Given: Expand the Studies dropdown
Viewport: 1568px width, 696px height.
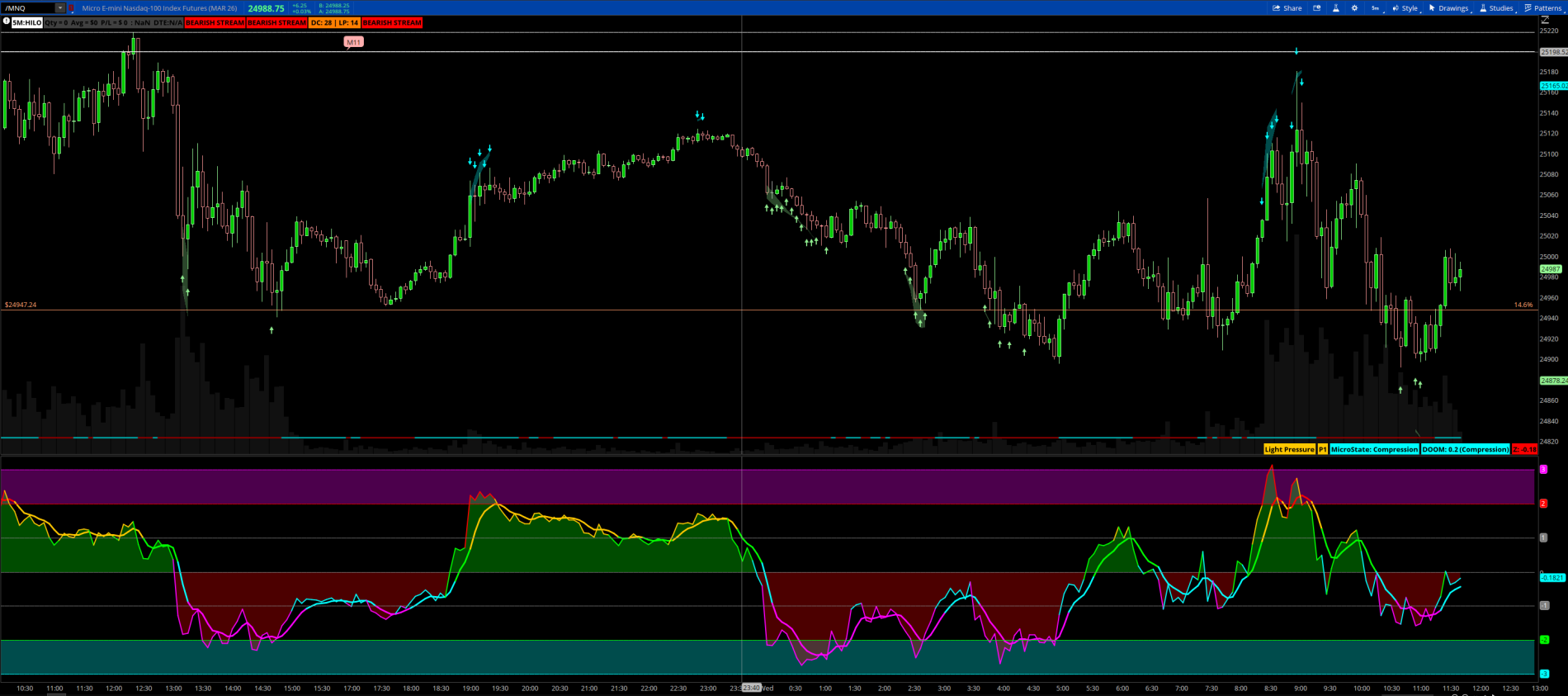Looking at the screenshot, I should coord(1496,8).
